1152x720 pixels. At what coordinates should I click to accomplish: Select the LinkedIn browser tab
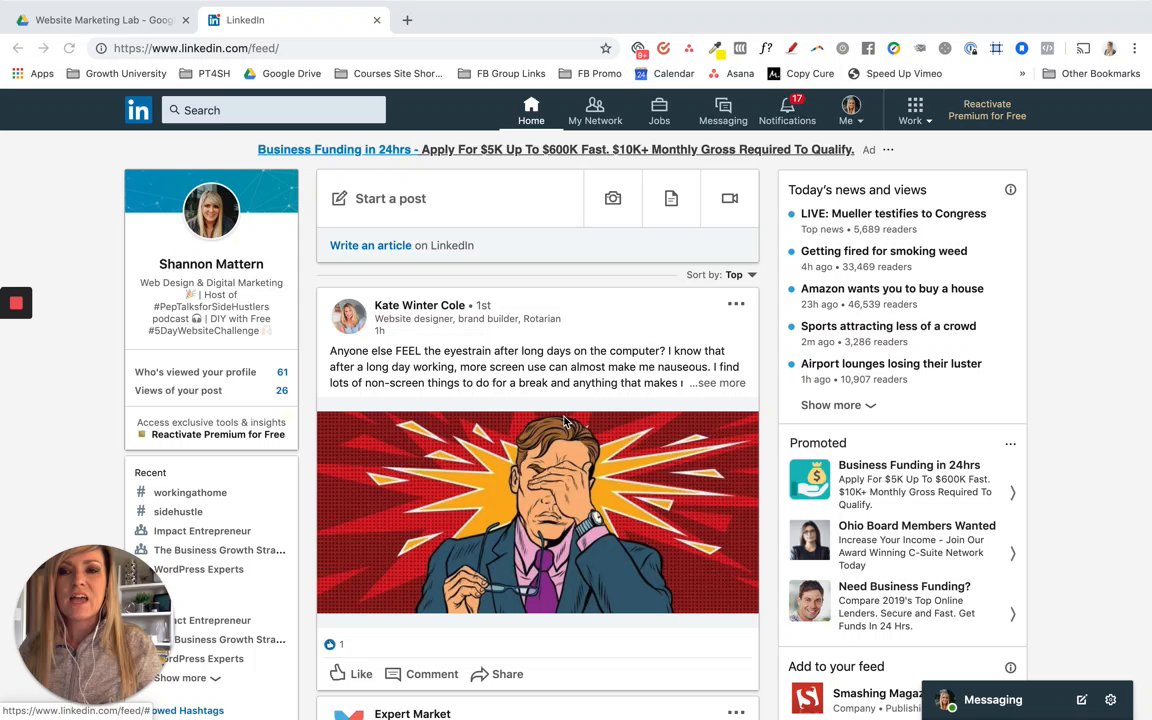294,20
